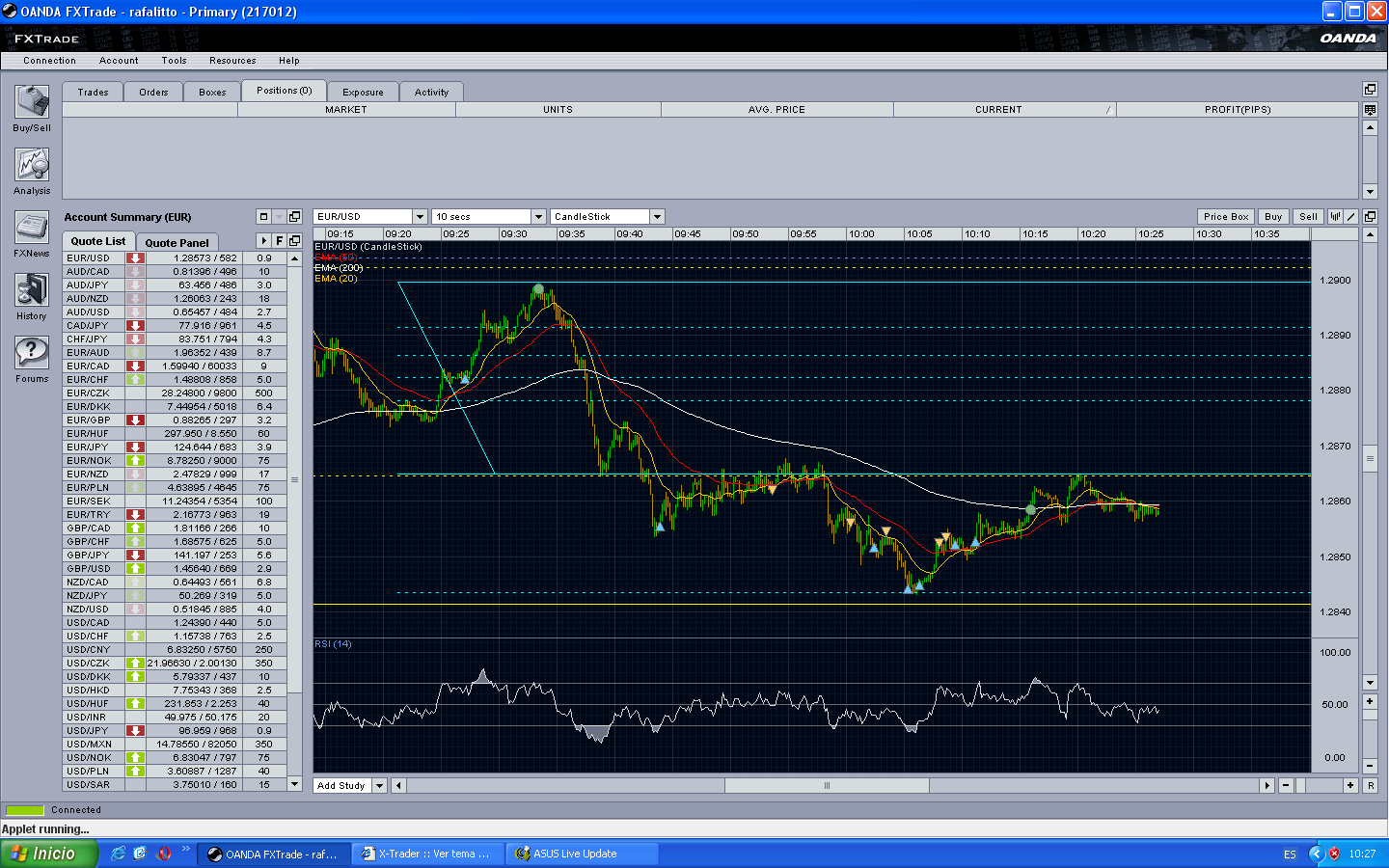Viewport: 1389px width, 868px height.
Task: Detach the Account Summary panel window
Action: pyautogui.click(x=295, y=216)
